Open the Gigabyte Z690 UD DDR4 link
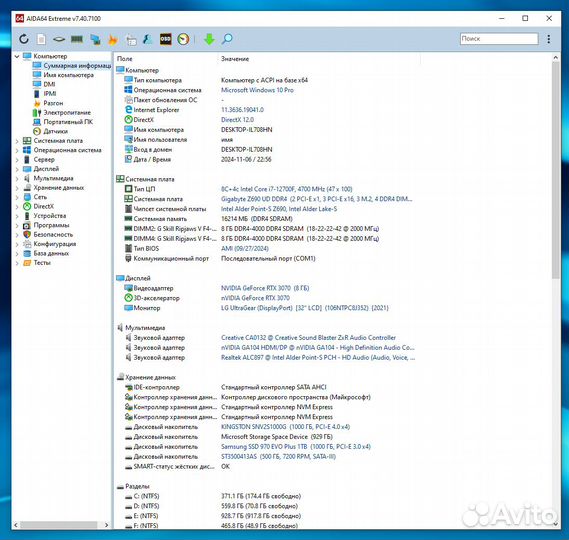Viewport: 569px width, 540px height. 316,199
